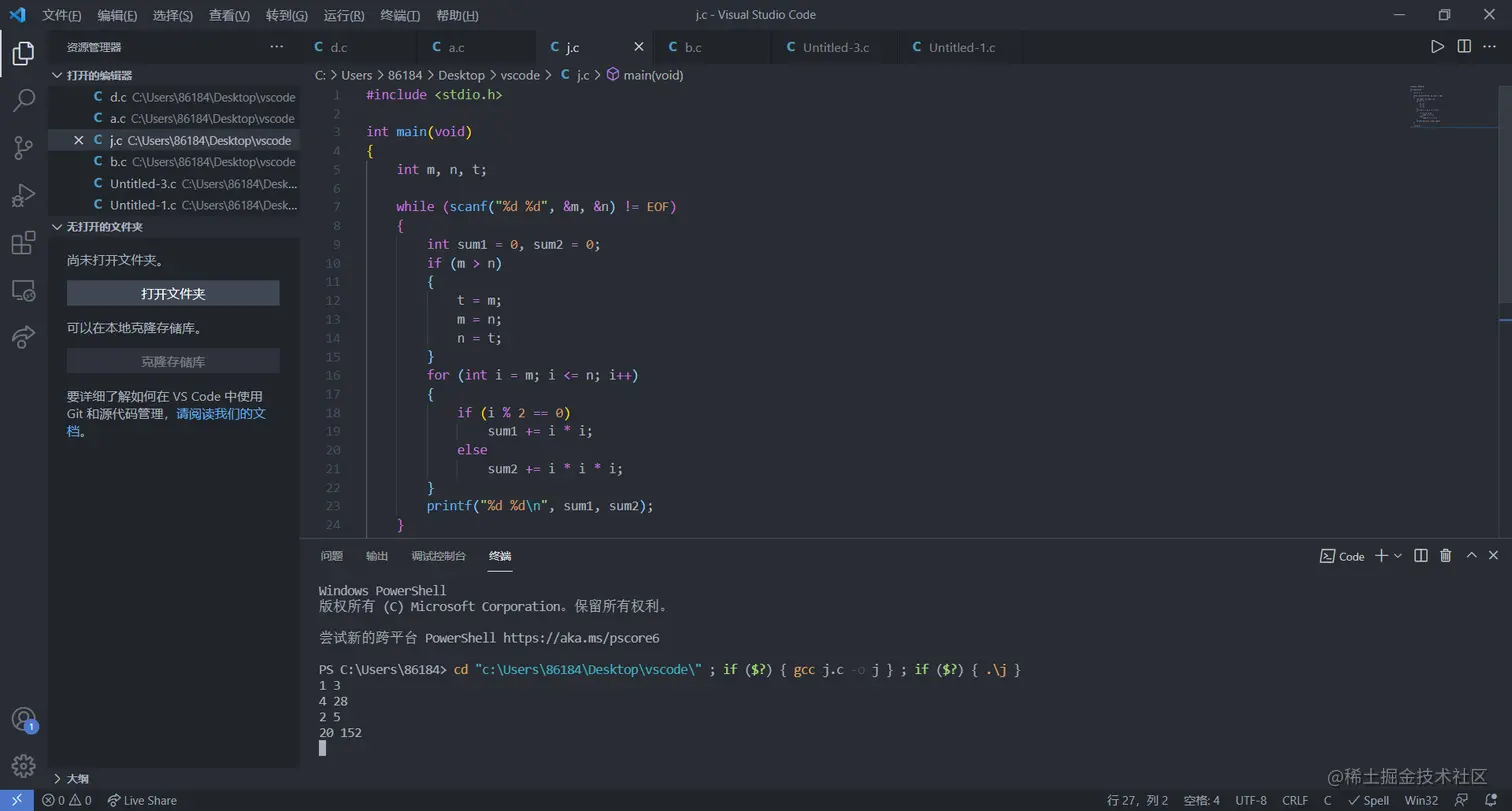Click the Clone Repository button
The image size is (1512, 811).
[x=173, y=362]
